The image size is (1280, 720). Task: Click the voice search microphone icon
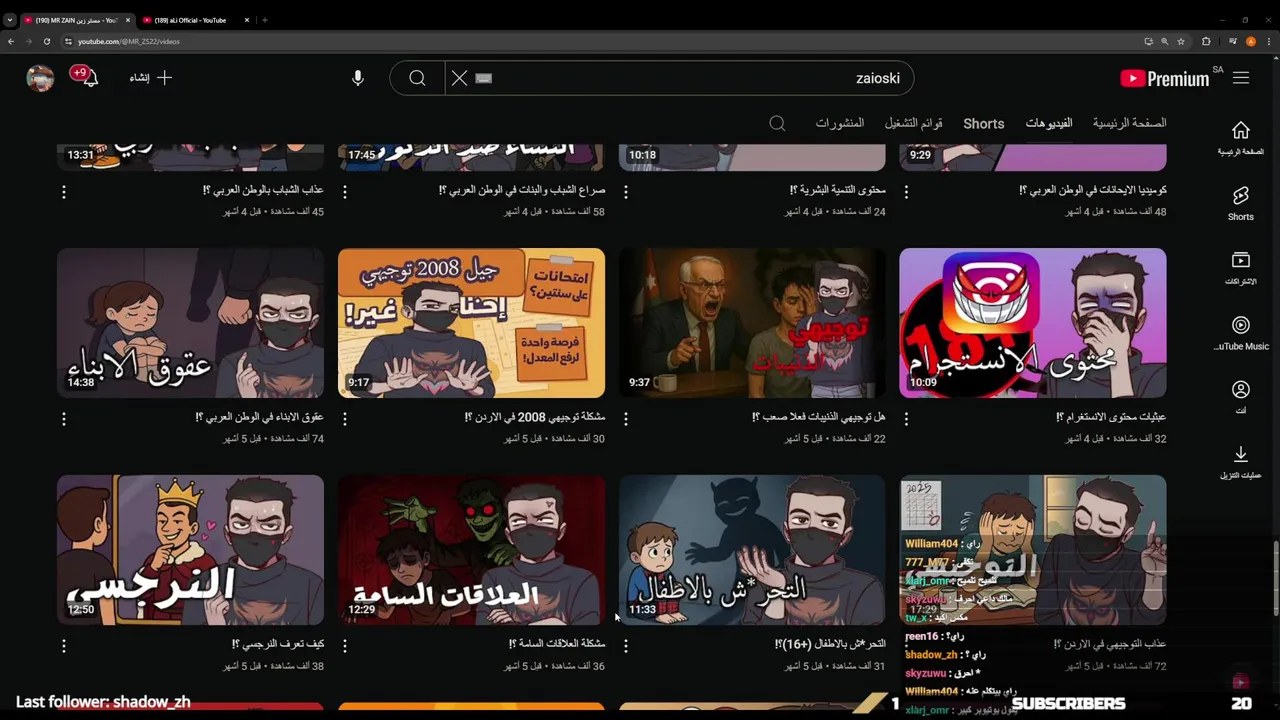click(x=358, y=78)
